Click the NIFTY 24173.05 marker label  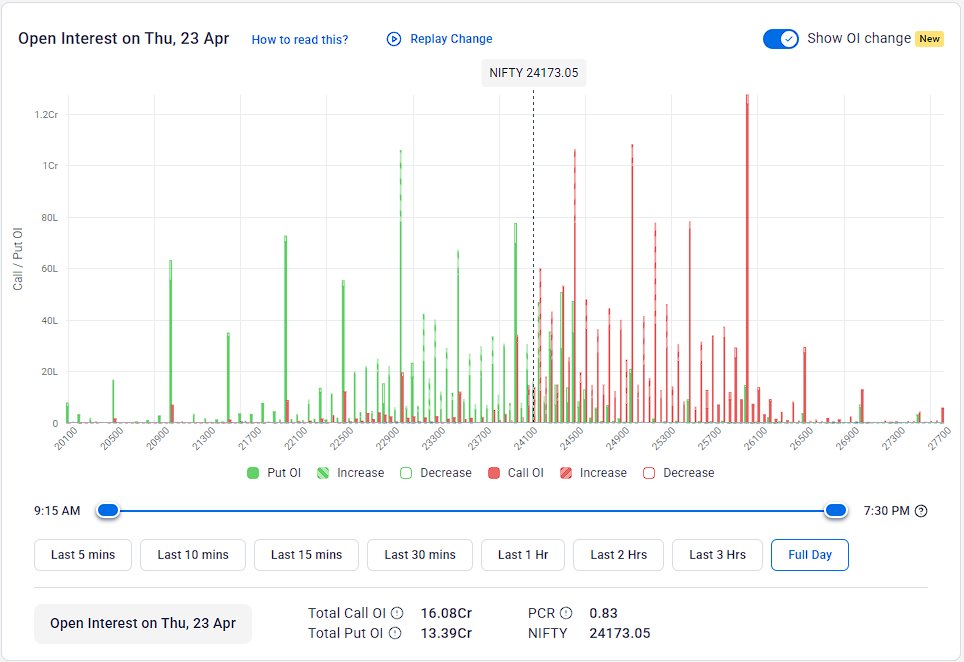(533, 72)
